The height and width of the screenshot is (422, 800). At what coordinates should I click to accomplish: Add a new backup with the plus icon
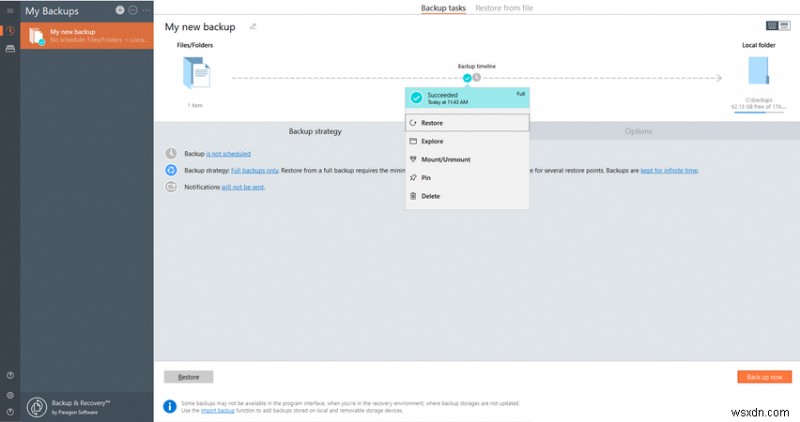pos(119,10)
